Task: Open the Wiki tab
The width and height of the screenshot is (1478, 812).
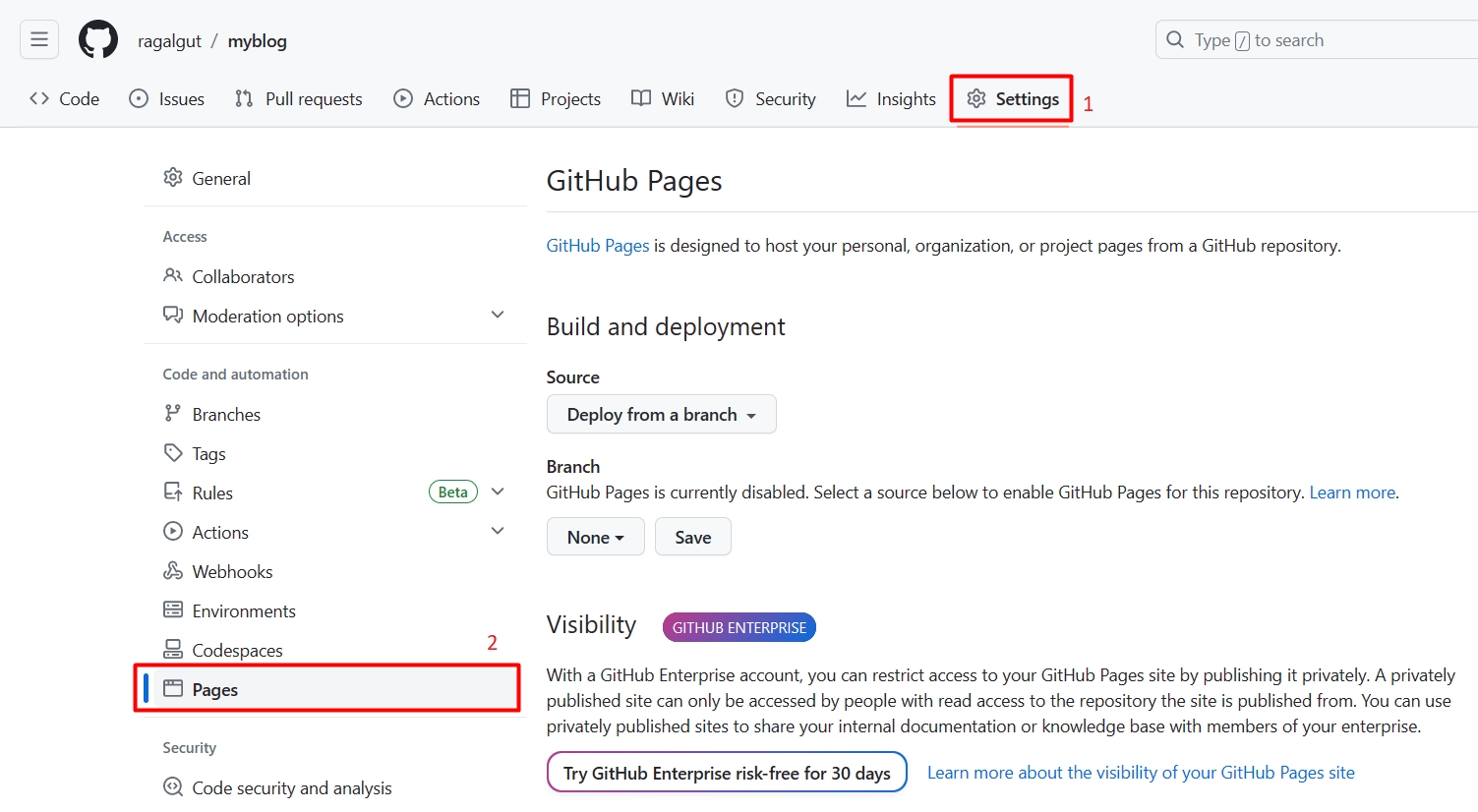Action: pyautogui.click(x=663, y=98)
